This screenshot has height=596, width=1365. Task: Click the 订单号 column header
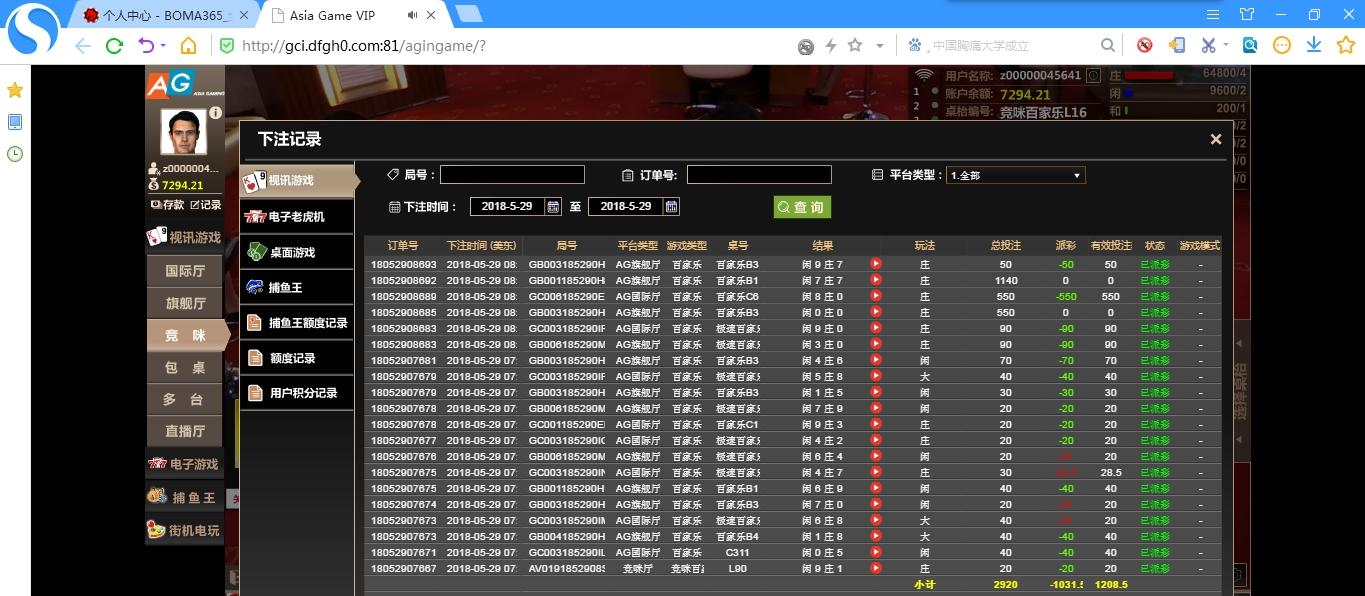tap(403, 245)
